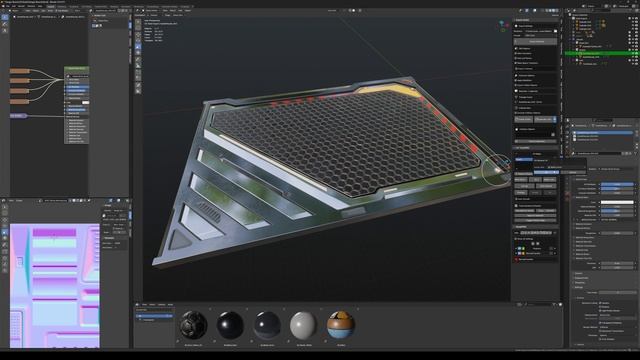
Task: Select the dark blue-gray material sphere asset
Action: pyautogui.click(x=267, y=325)
